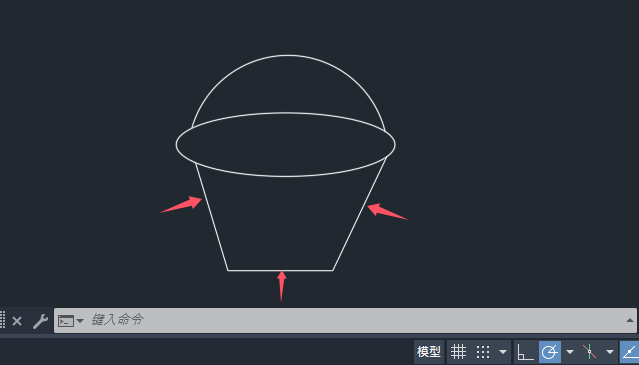
Task: Expand command history with up arrow
Action: tap(629, 320)
